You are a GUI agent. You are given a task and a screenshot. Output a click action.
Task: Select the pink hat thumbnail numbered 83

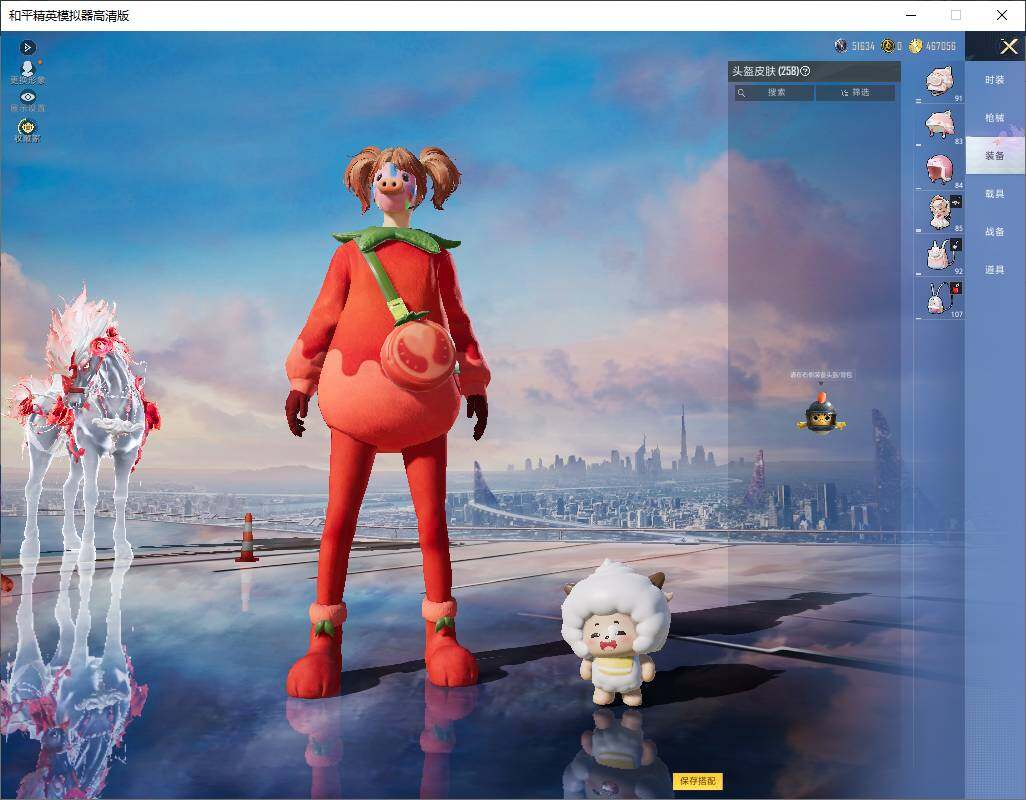pos(940,126)
